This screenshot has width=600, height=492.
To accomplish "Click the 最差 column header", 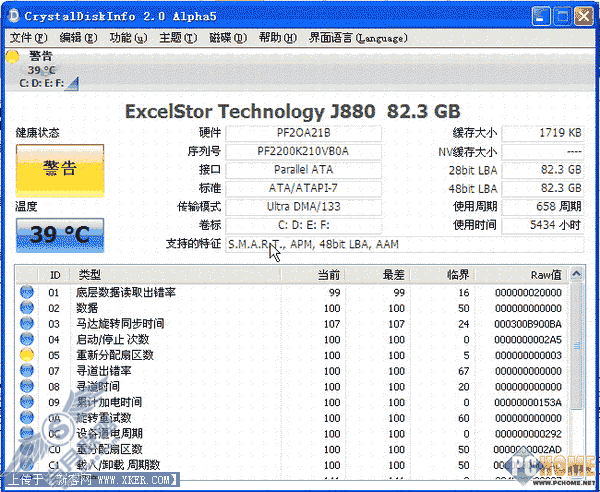I will [x=377, y=275].
